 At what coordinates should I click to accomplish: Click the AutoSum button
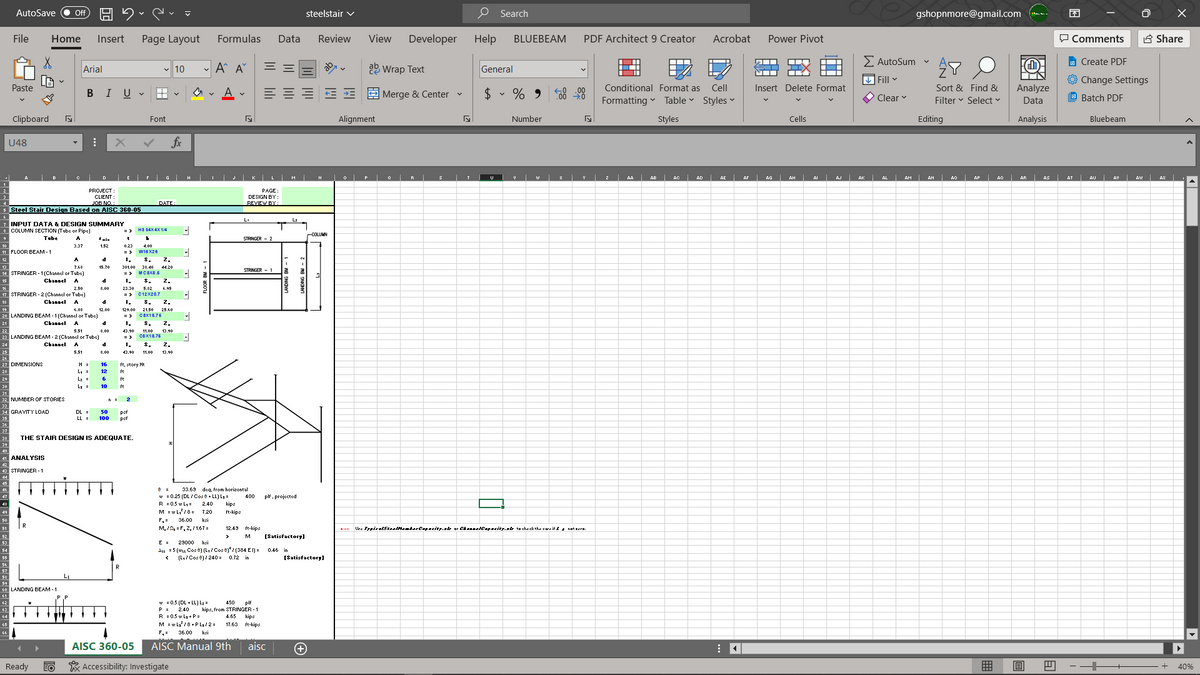click(888, 62)
